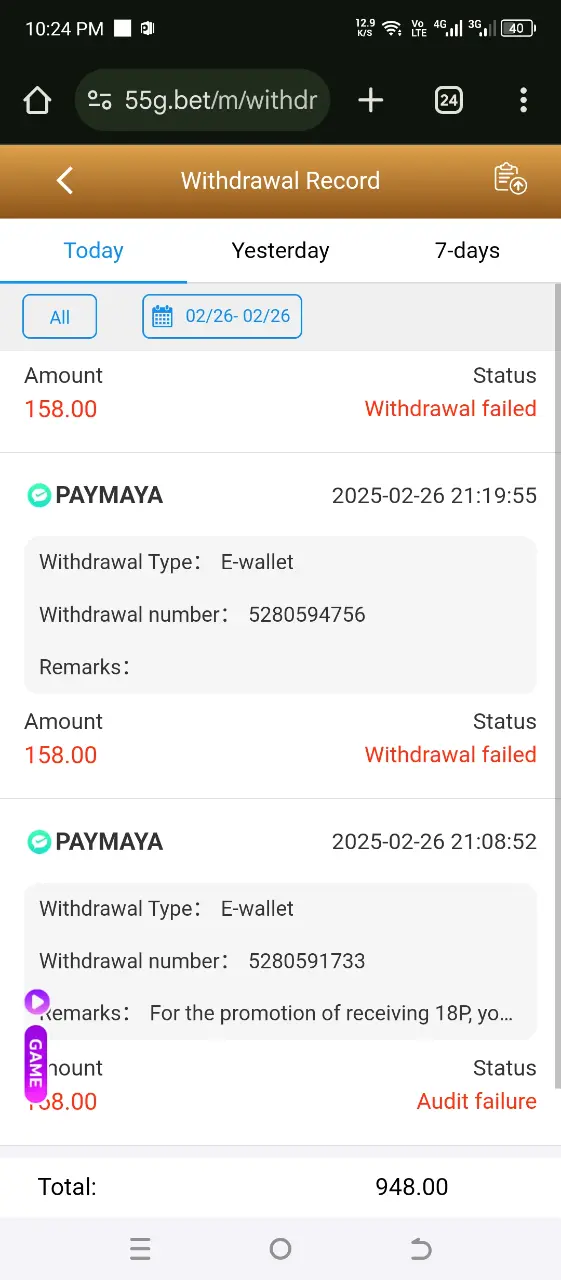Select the Today tab
Image resolution: width=561 pixels, height=1280 pixels.
point(93,251)
